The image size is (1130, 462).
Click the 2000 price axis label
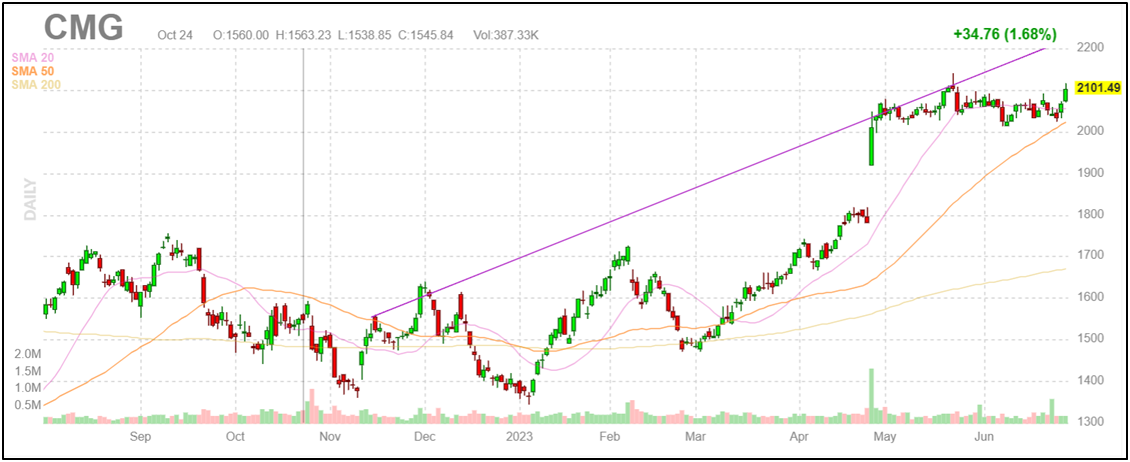click(x=1090, y=131)
